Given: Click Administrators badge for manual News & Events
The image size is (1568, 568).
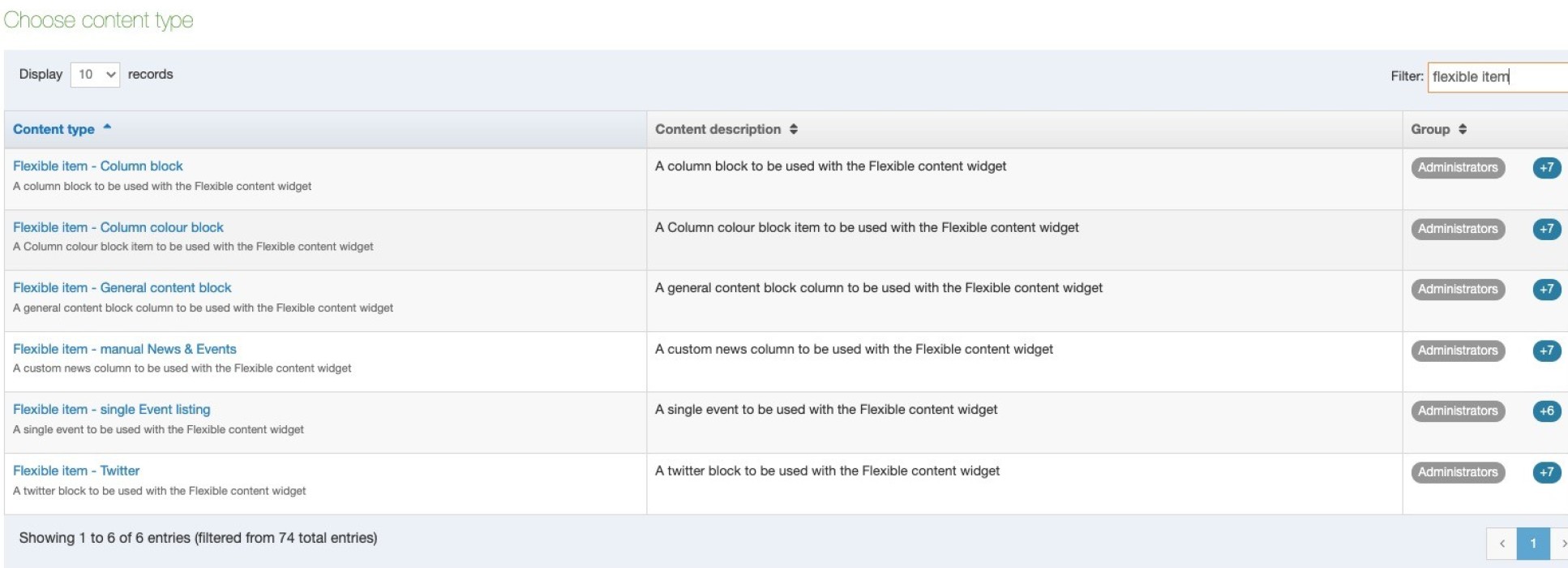Looking at the screenshot, I should click(1457, 351).
